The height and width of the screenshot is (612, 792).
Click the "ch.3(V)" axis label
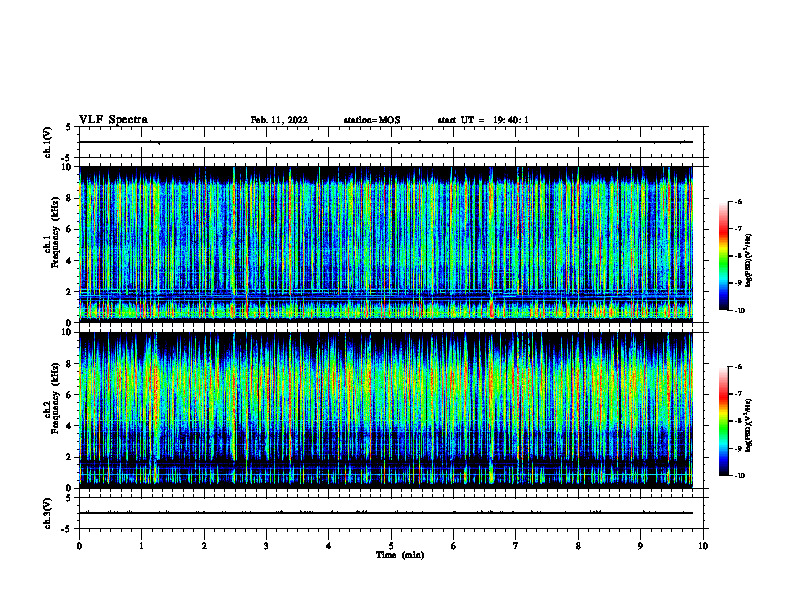(x=48, y=513)
